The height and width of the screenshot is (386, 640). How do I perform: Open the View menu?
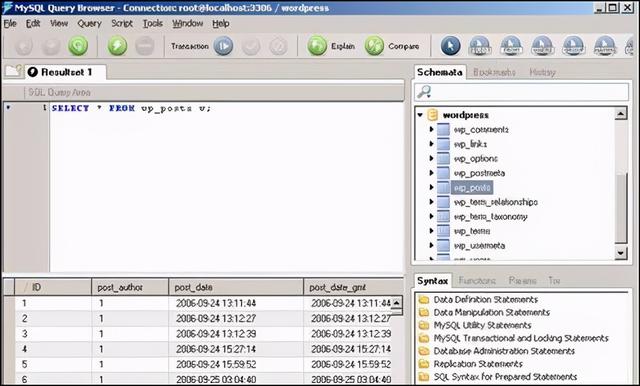59,24
